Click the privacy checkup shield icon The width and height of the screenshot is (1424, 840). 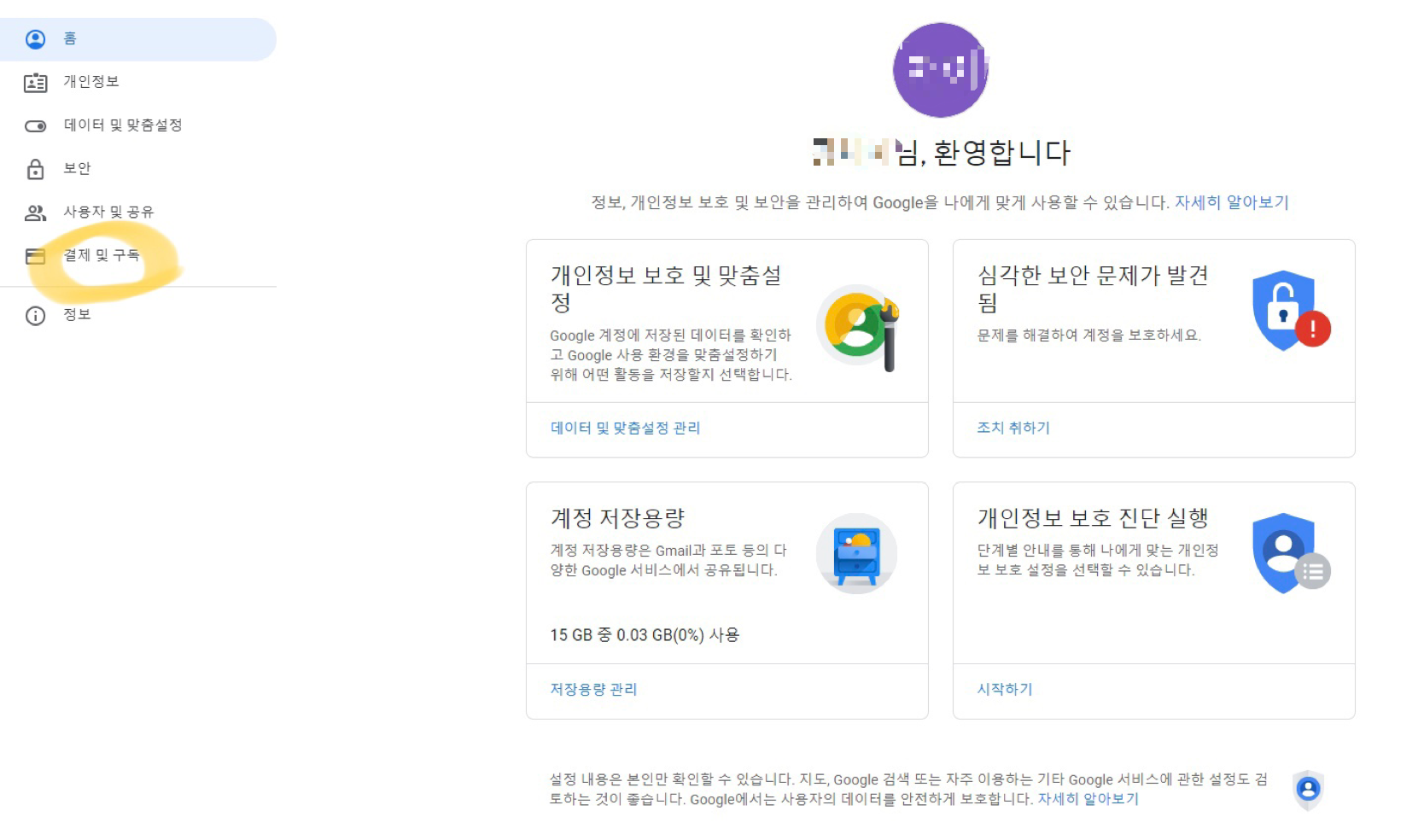click(x=1290, y=553)
